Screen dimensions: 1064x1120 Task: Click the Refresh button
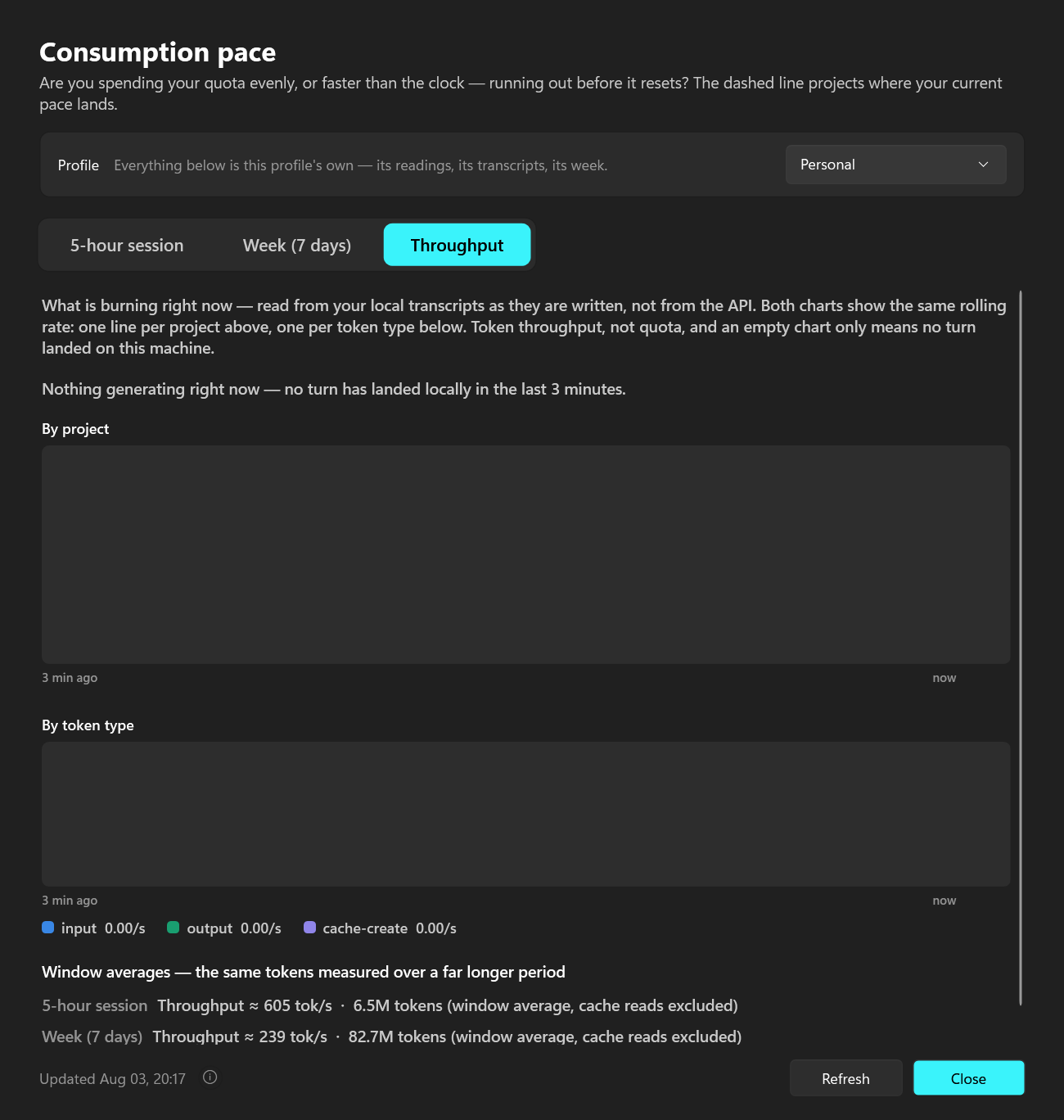coord(845,1078)
